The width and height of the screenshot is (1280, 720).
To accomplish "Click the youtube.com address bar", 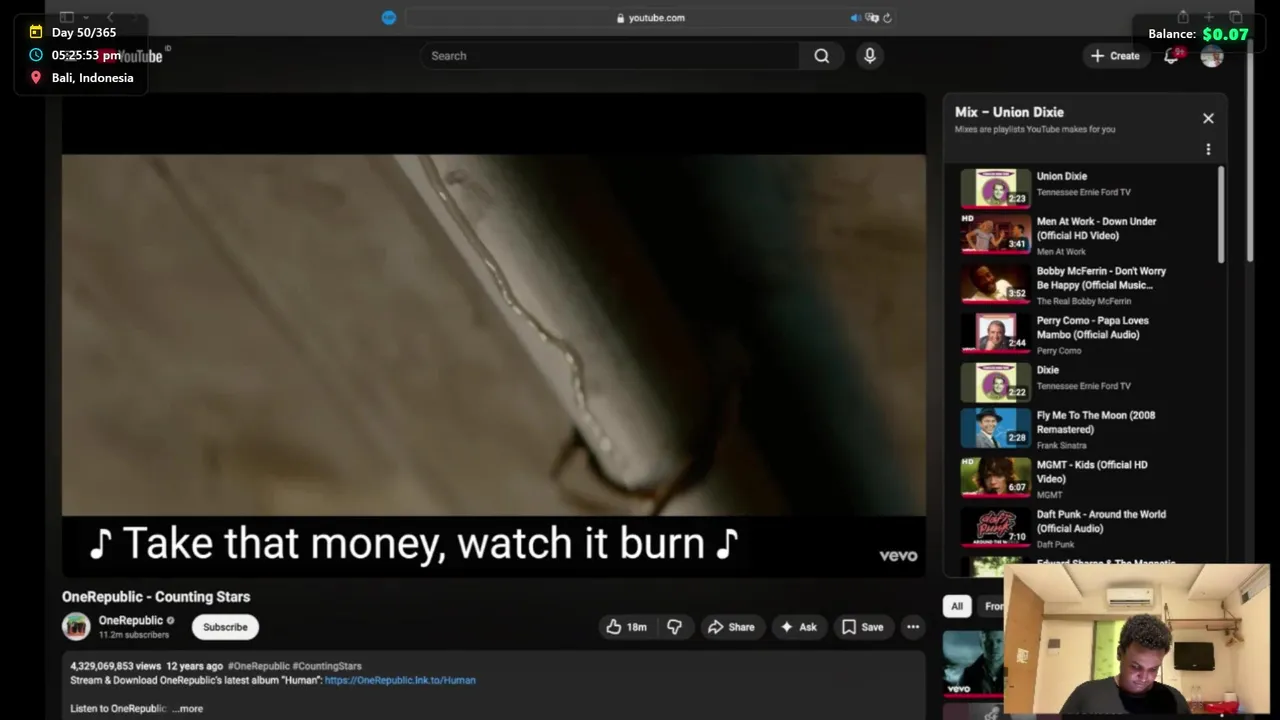I will (650, 17).
